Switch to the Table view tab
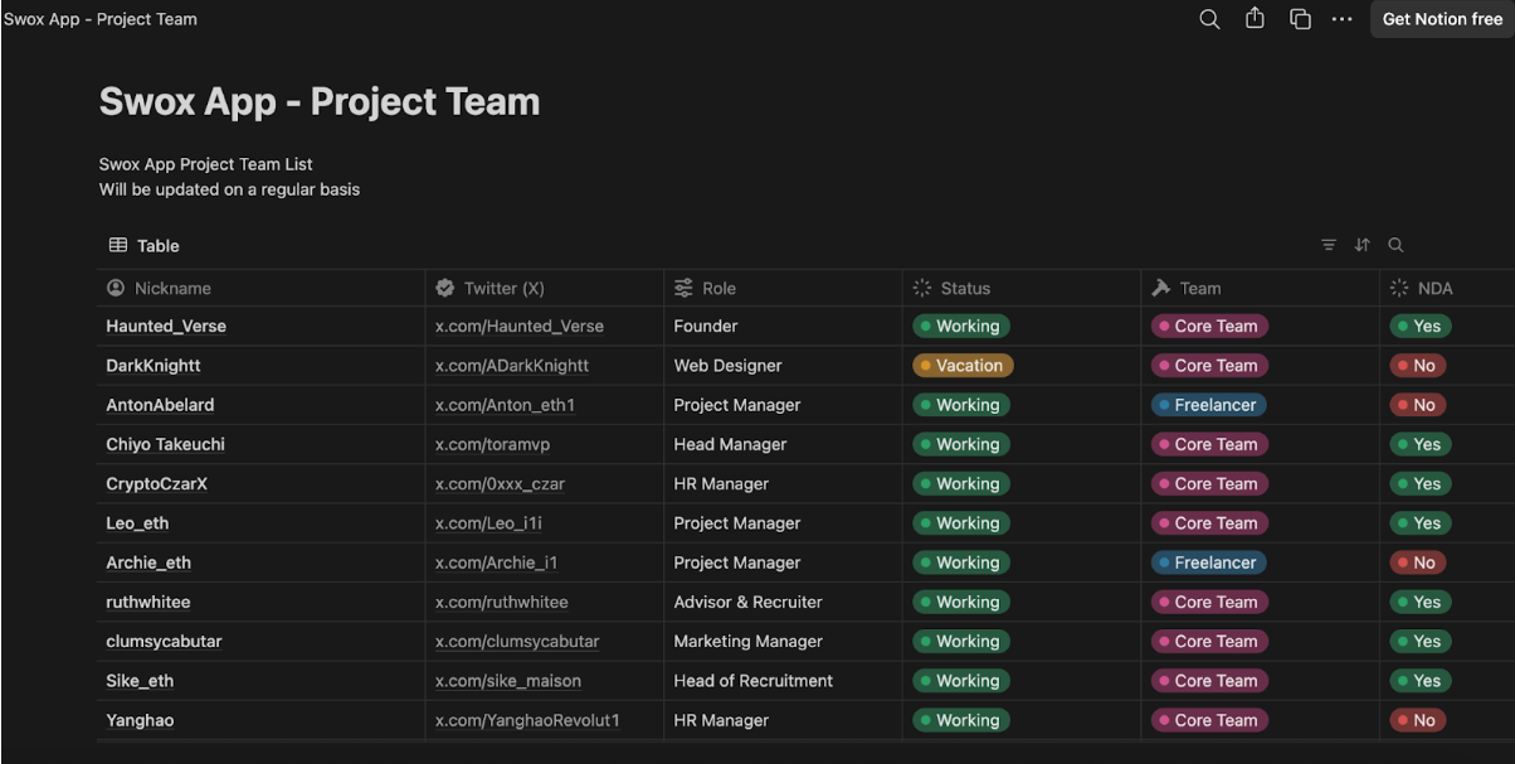This screenshot has width=1518, height=764. click(x=143, y=245)
